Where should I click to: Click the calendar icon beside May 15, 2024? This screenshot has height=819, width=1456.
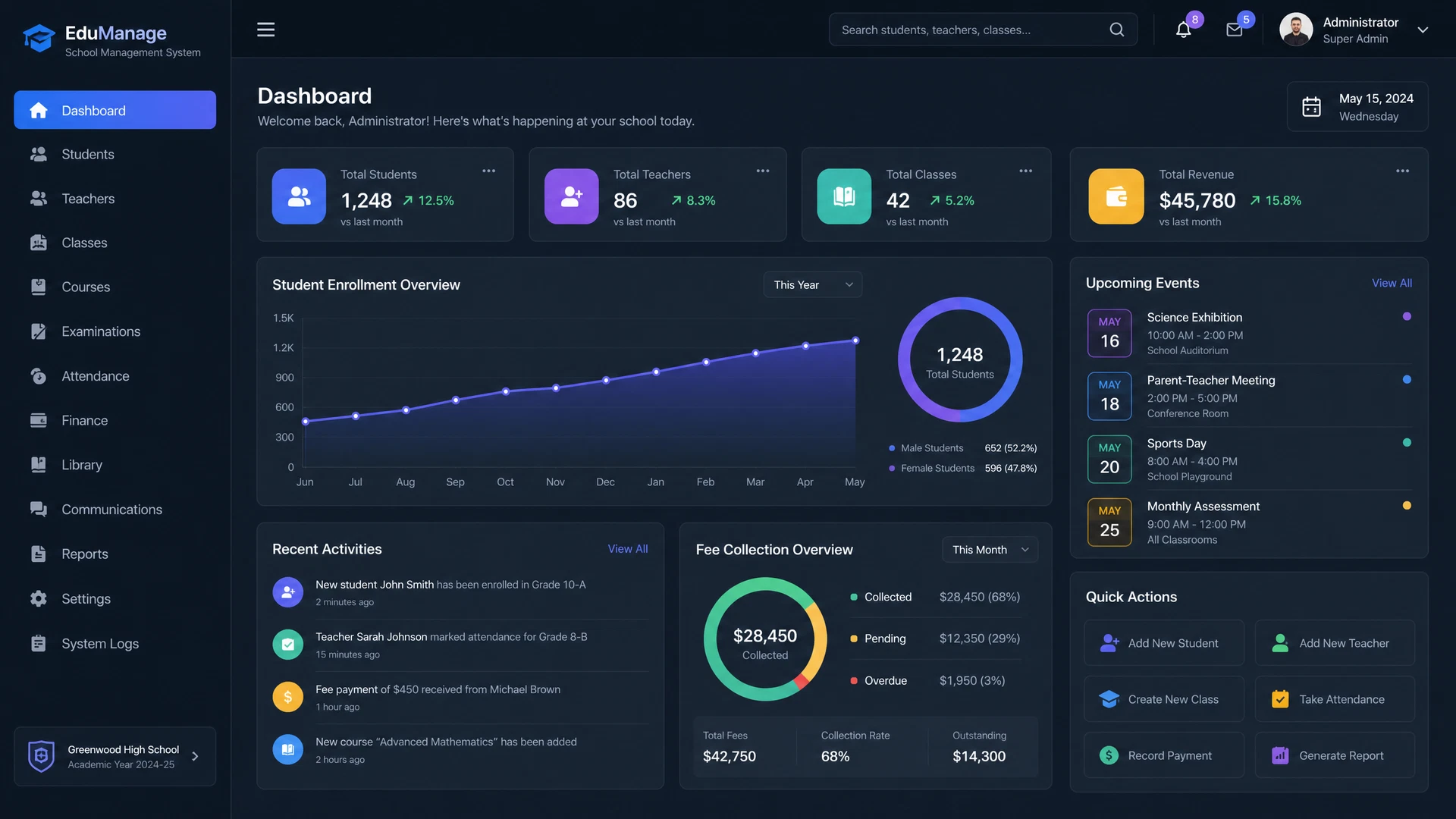(1311, 107)
